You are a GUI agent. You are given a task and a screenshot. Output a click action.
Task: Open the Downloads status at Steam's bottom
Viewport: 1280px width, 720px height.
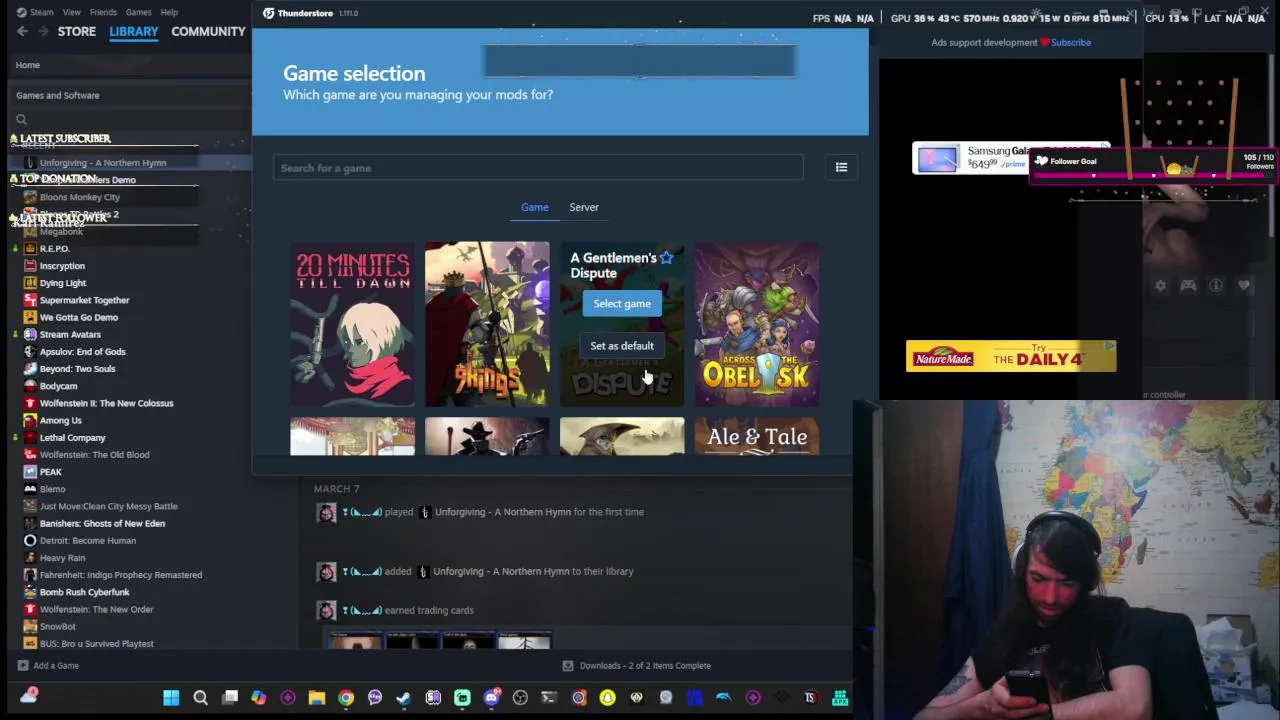[636, 665]
